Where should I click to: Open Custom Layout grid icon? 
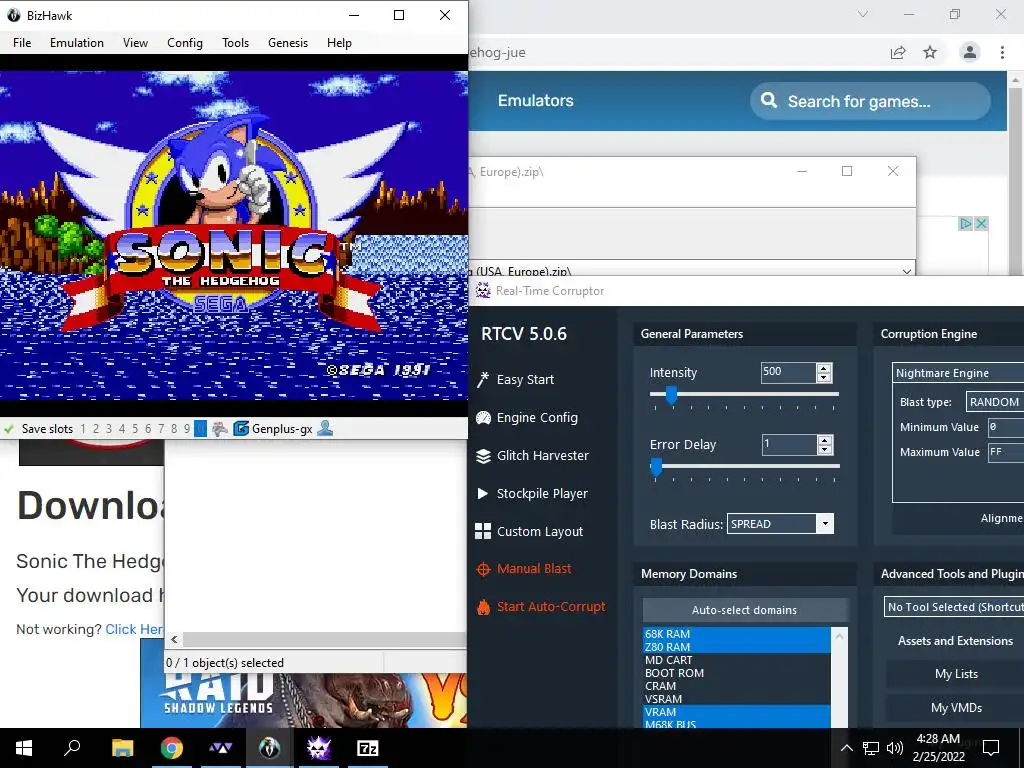(x=483, y=532)
